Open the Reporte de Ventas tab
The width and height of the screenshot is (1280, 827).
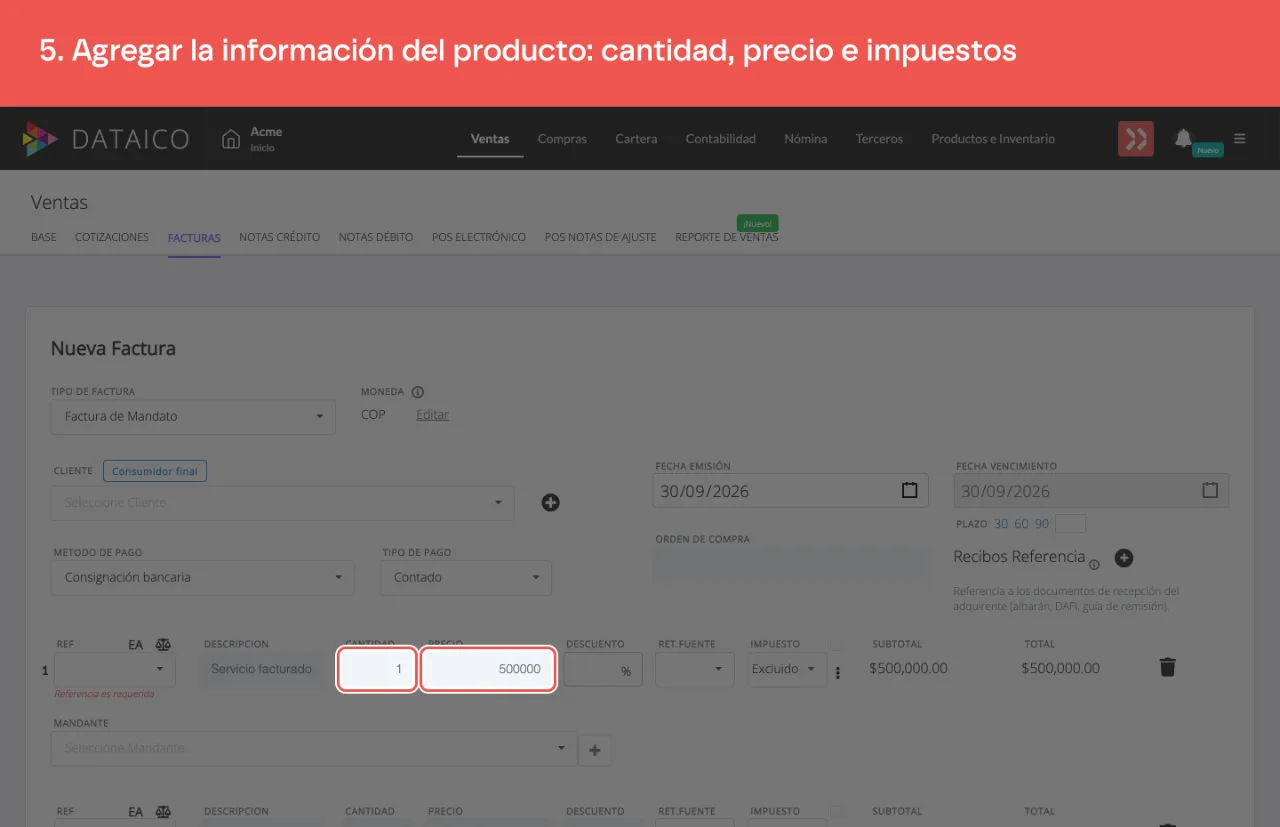pos(727,237)
